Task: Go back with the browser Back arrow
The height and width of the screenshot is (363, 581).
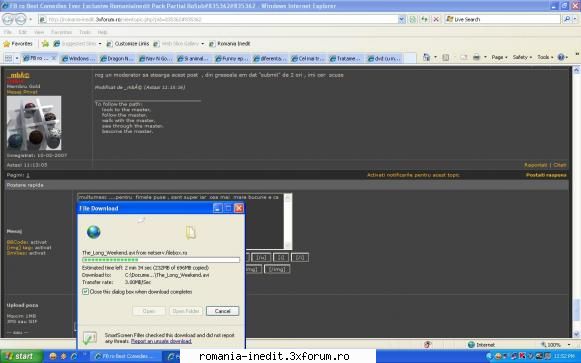Action: pos(8,19)
